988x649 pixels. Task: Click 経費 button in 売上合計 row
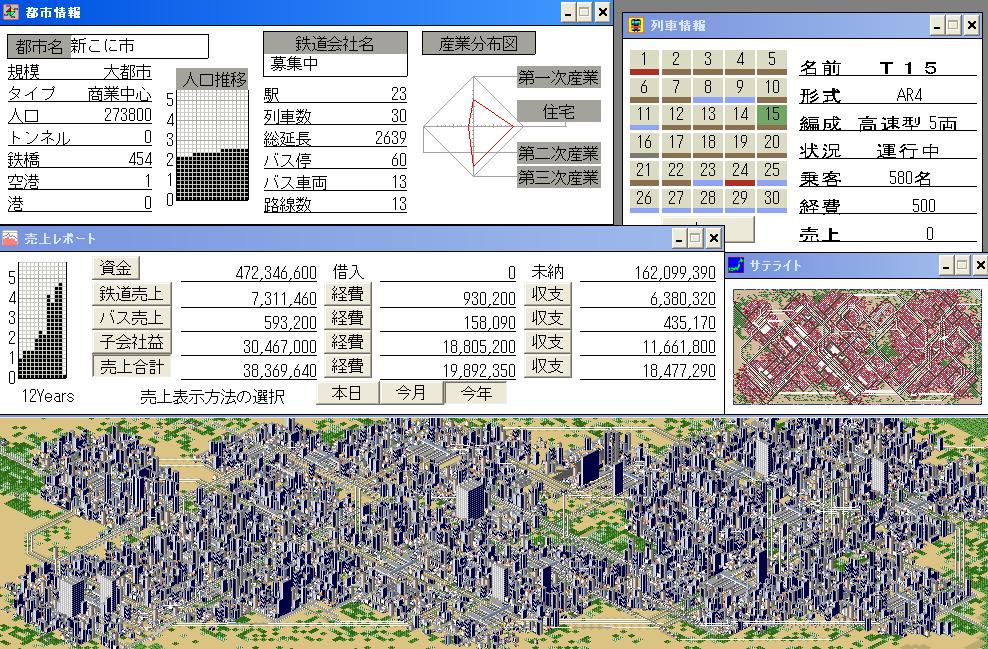tap(348, 365)
